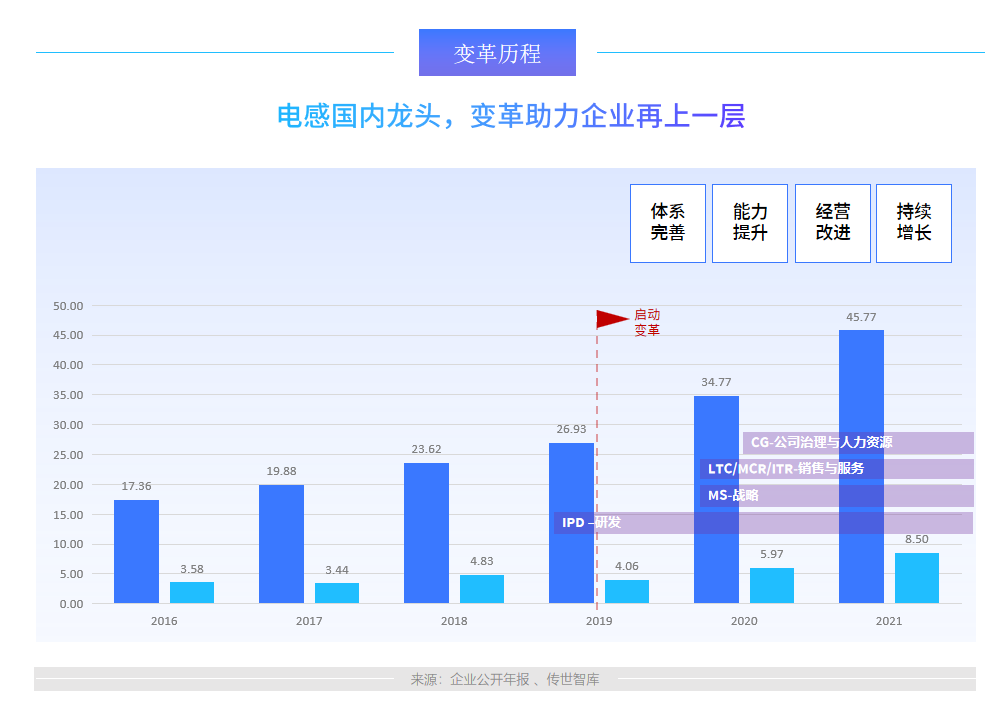The image size is (1004, 709).
Task: Click the IPD-研发 purple band label
Action: pyautogui.click(x=591, y=522)
